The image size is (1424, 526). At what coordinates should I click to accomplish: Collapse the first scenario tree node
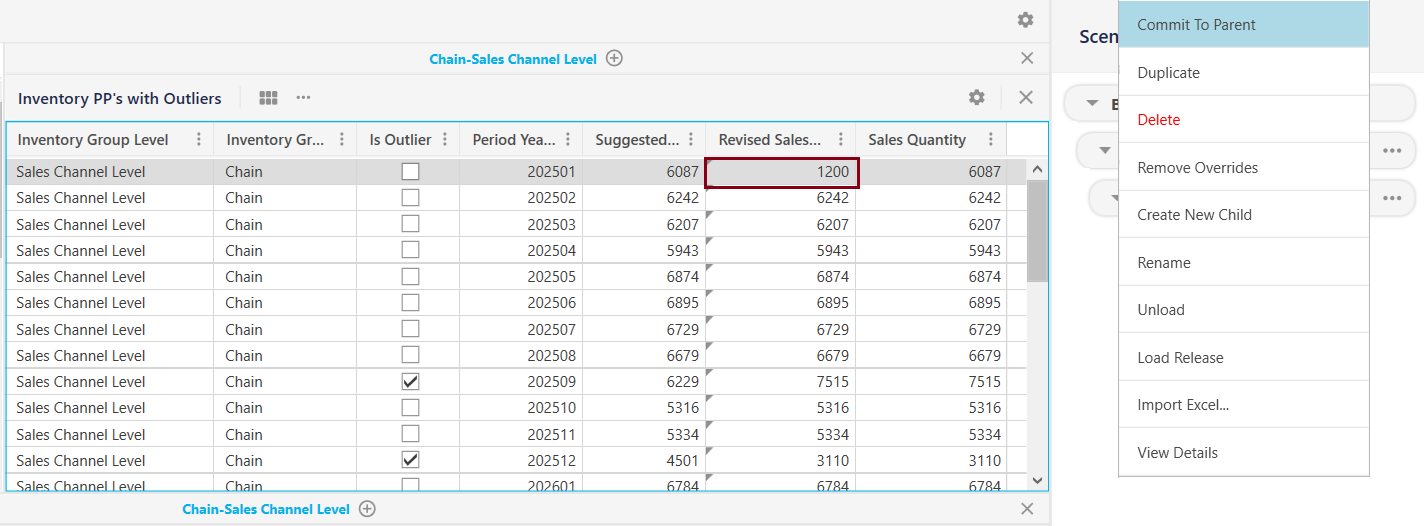[x=1092, y=103]
